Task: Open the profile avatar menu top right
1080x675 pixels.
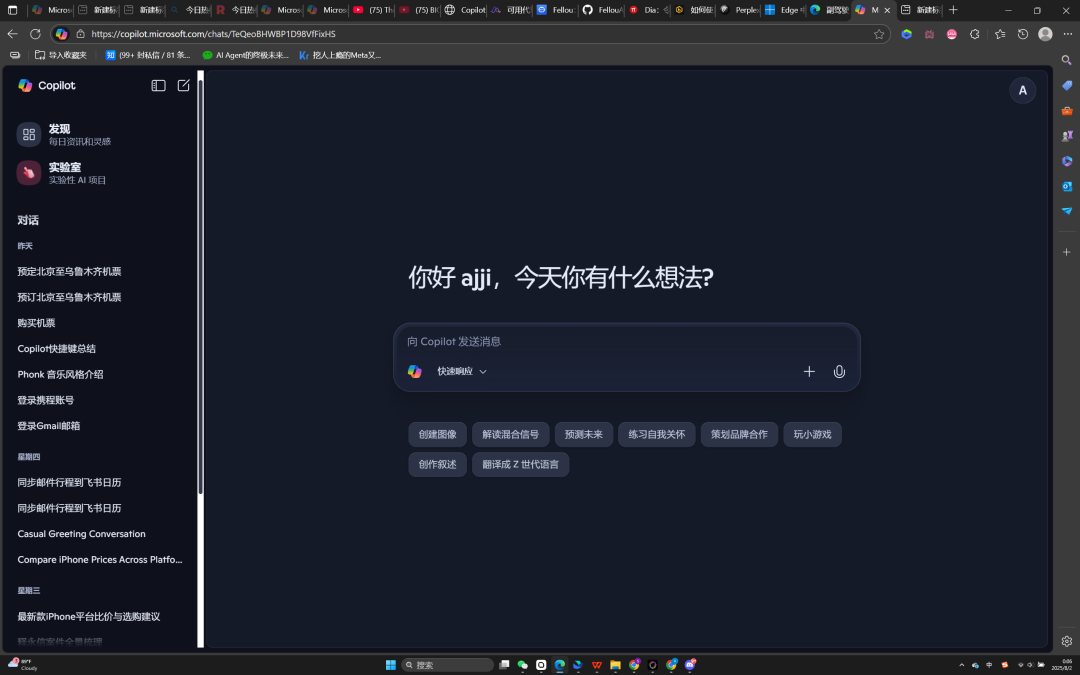Action: pyautogui.click(x=1022, y=90)
